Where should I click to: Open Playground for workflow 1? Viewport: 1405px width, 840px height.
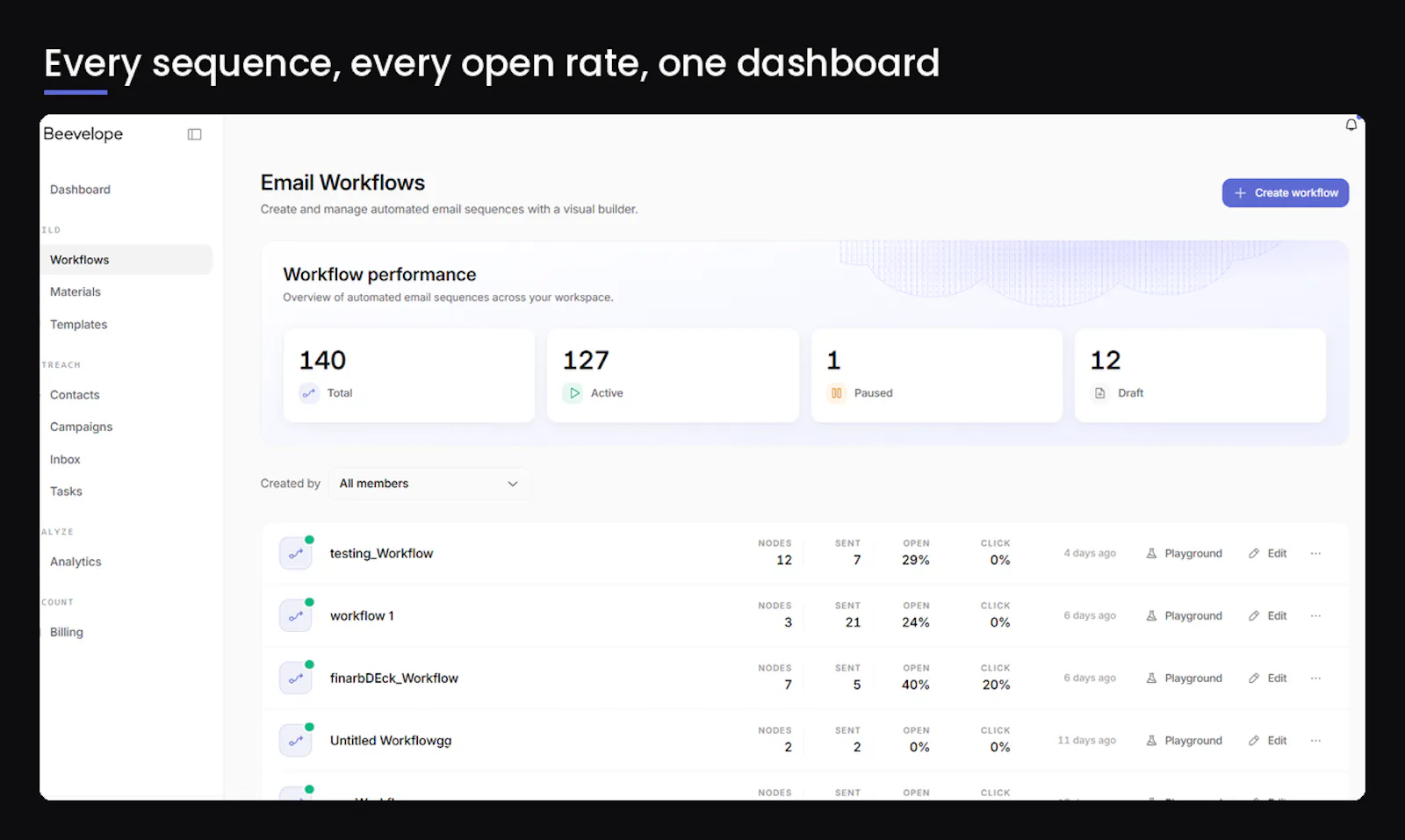1184,616
